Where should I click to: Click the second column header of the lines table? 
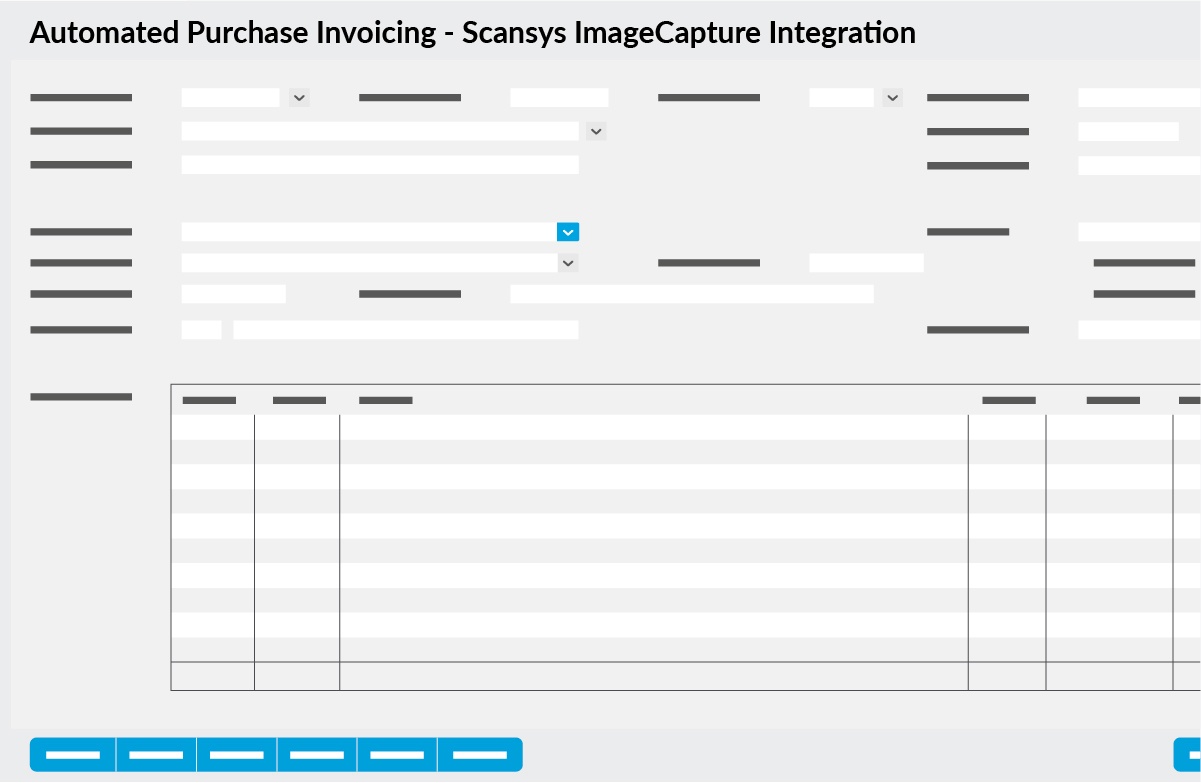299,400
